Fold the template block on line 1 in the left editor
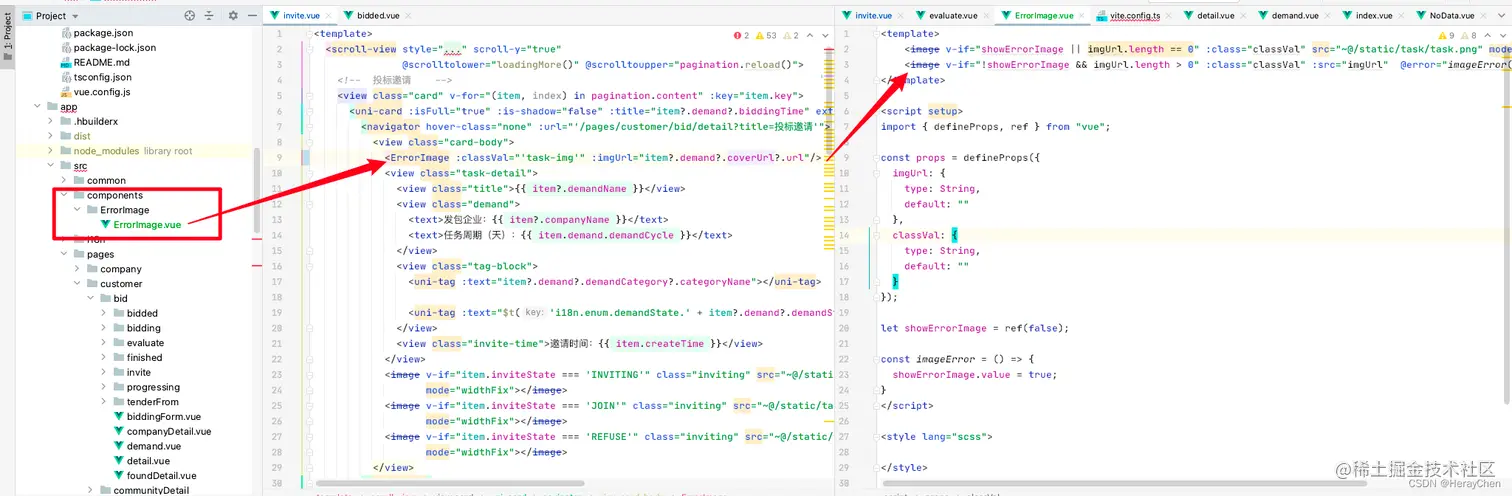Image resolution: width=1512 pixels, height=496 pixels. click(x=309, y=33)
